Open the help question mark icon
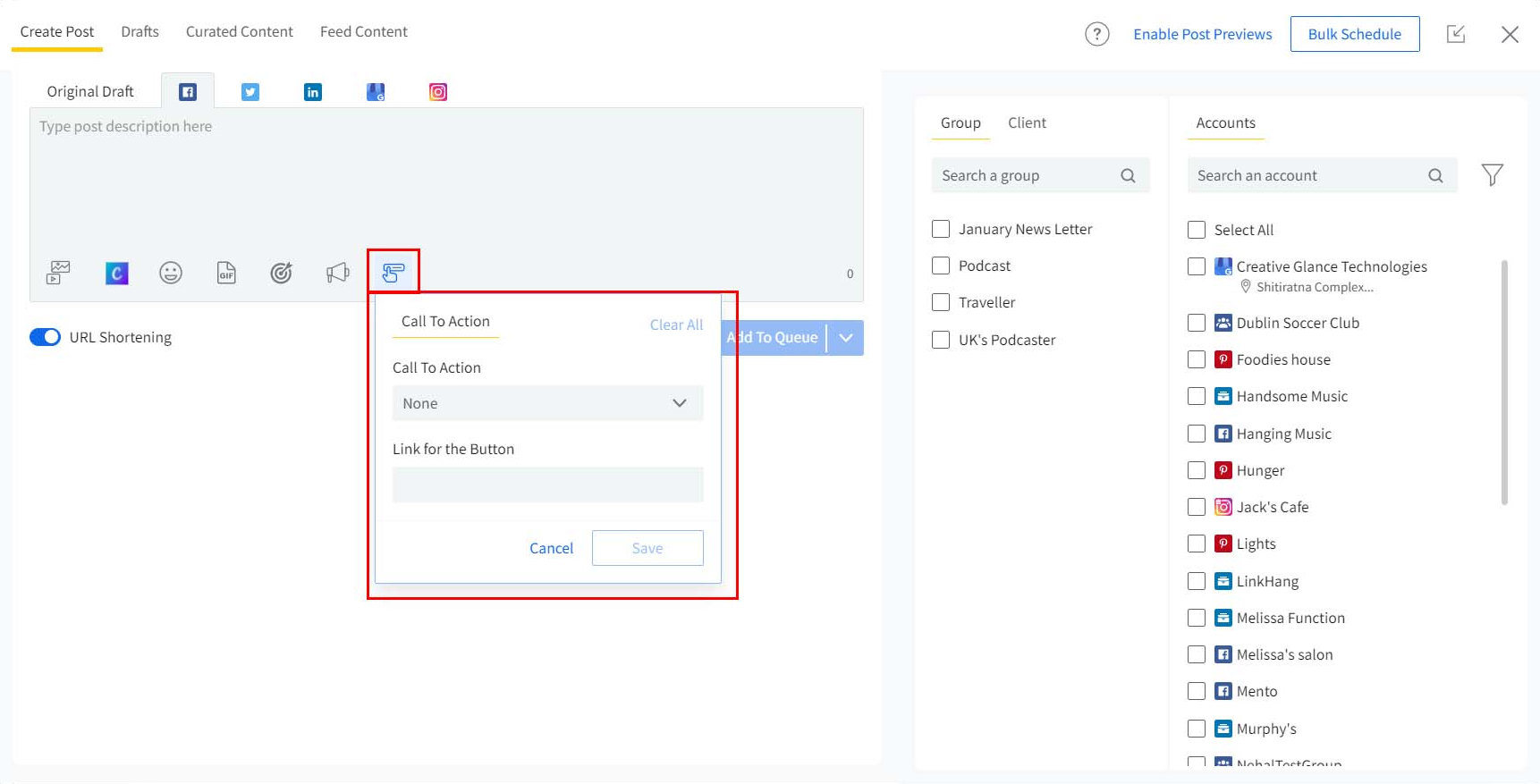This screenshot has width=1540, height=784. pos(1096,34)
